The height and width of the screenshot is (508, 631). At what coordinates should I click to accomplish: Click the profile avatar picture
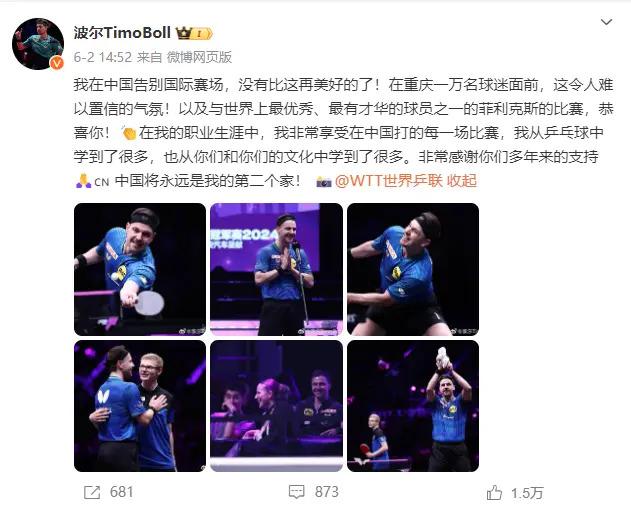(x=38, y=44)
